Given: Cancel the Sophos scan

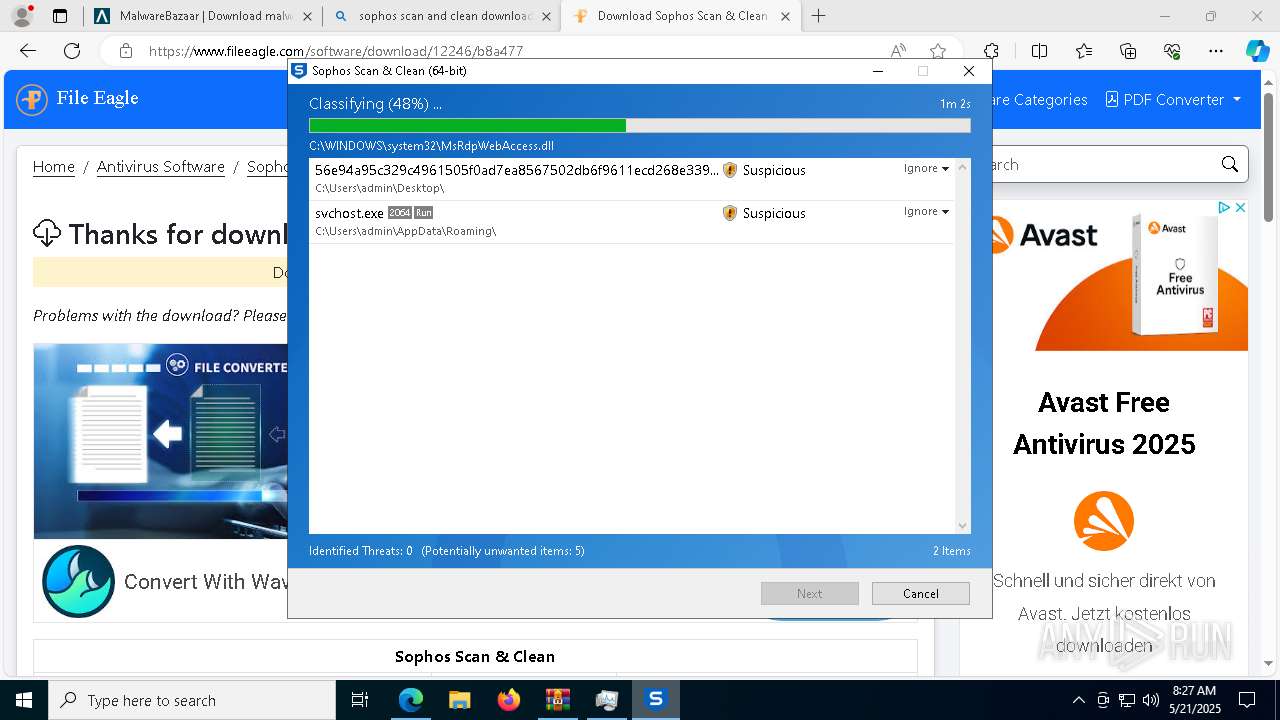Looking at the screenshot, I should tap(921, 593).
